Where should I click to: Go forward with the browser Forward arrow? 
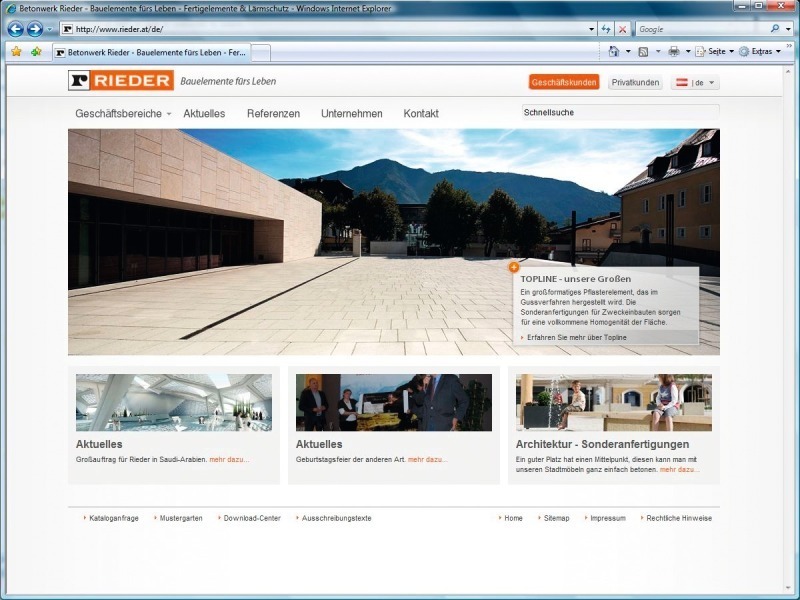35,29
